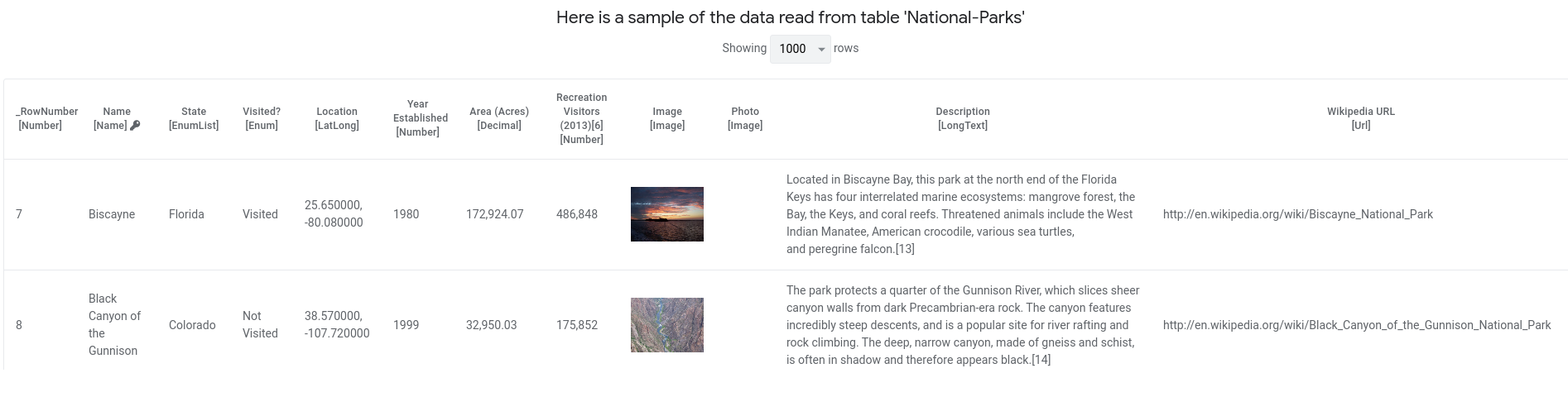Click the Not Visited cell for Black Canyon

pos(260,325)
